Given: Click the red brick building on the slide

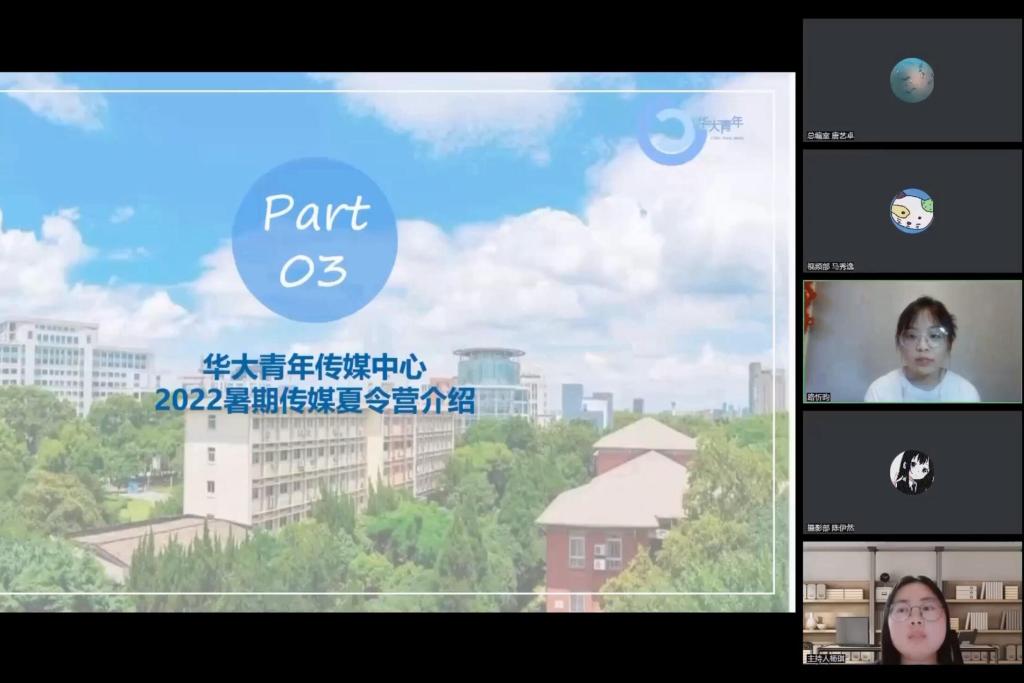Looking at the screenshot, I should click(x=610, y=520).
